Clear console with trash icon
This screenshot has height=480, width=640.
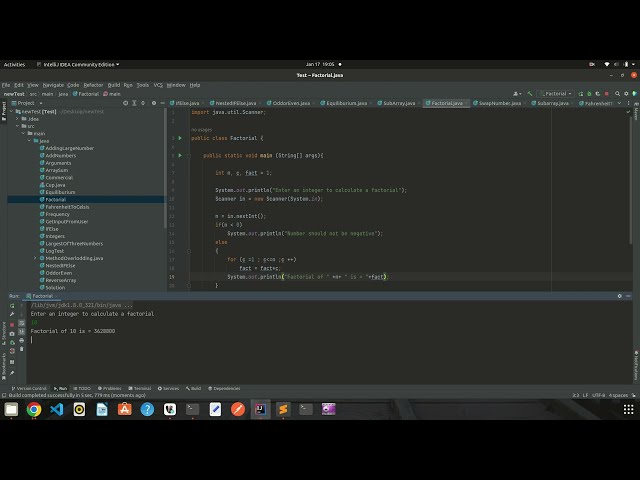22,349
